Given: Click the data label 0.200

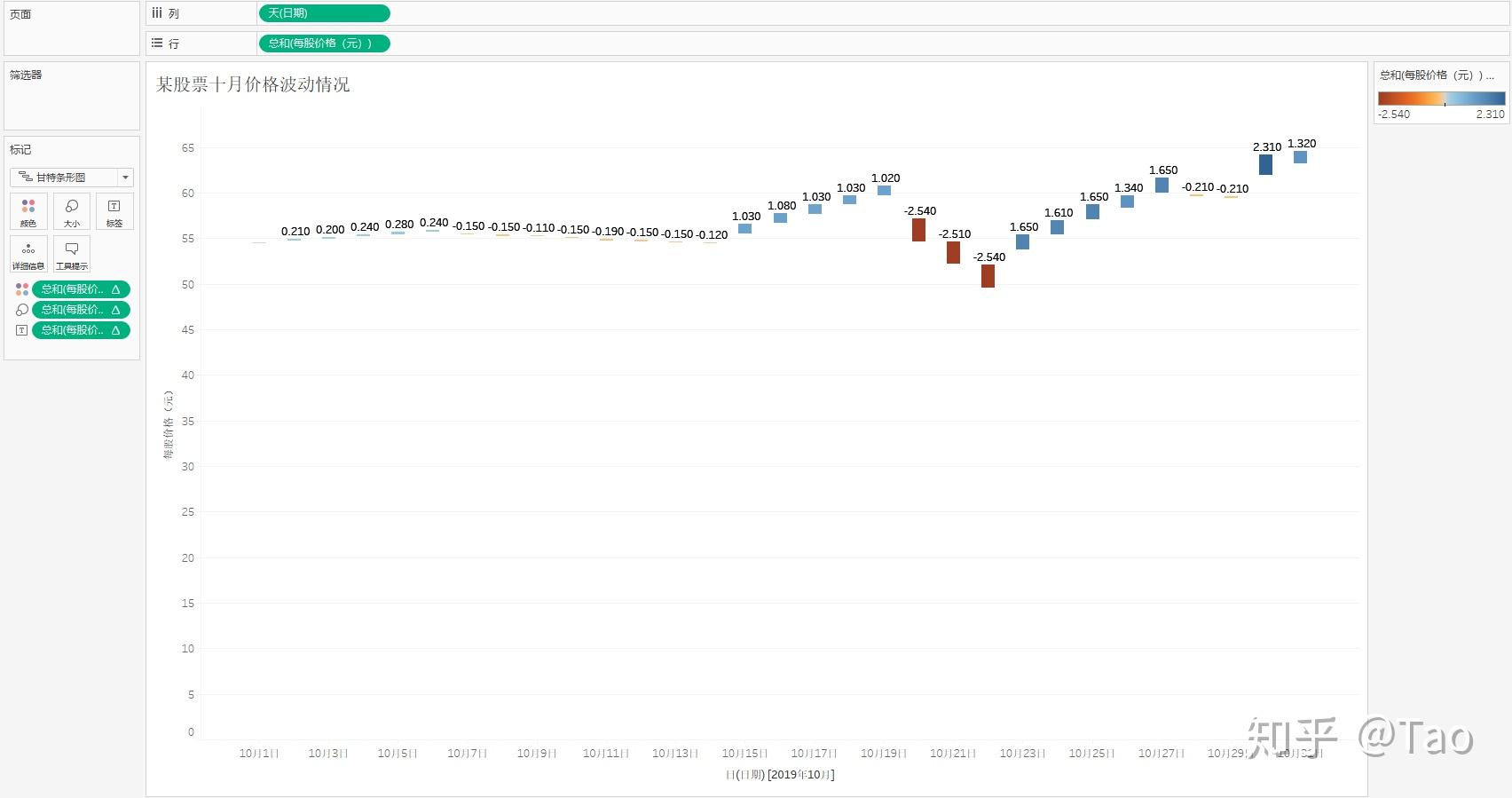Looking at the screenshot, I should (x=330, y=230).
